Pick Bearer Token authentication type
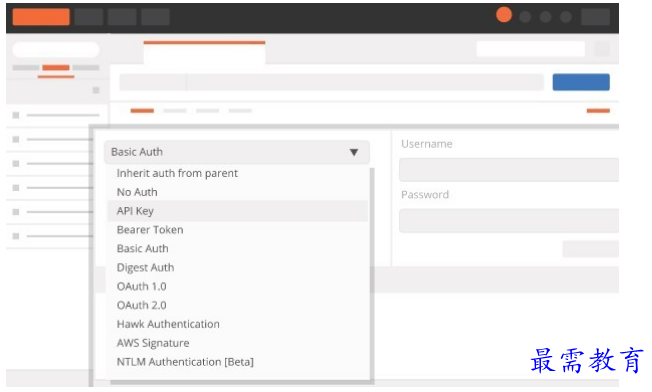 [150, 230]
